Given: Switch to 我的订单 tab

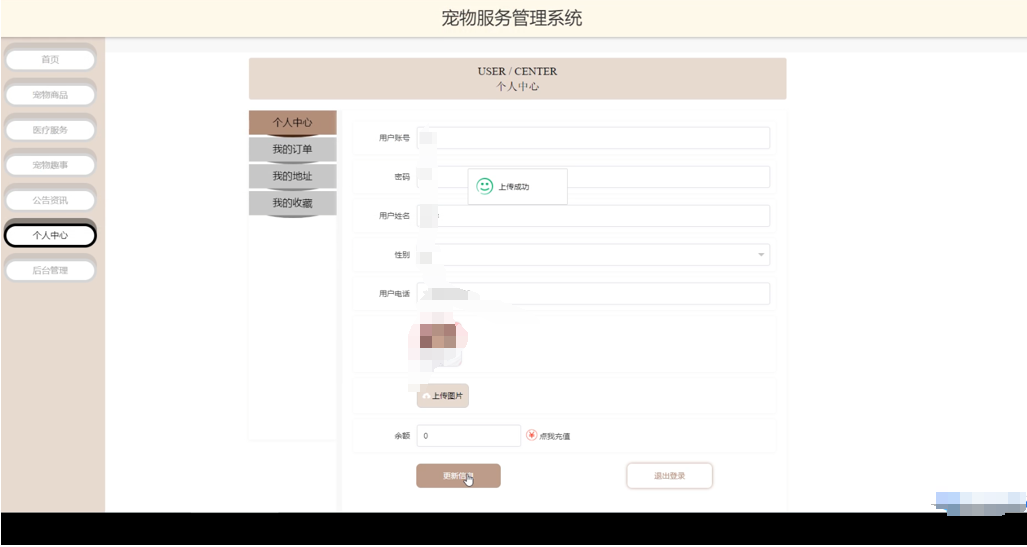Looking at the screenshot, I should point(293,149).
